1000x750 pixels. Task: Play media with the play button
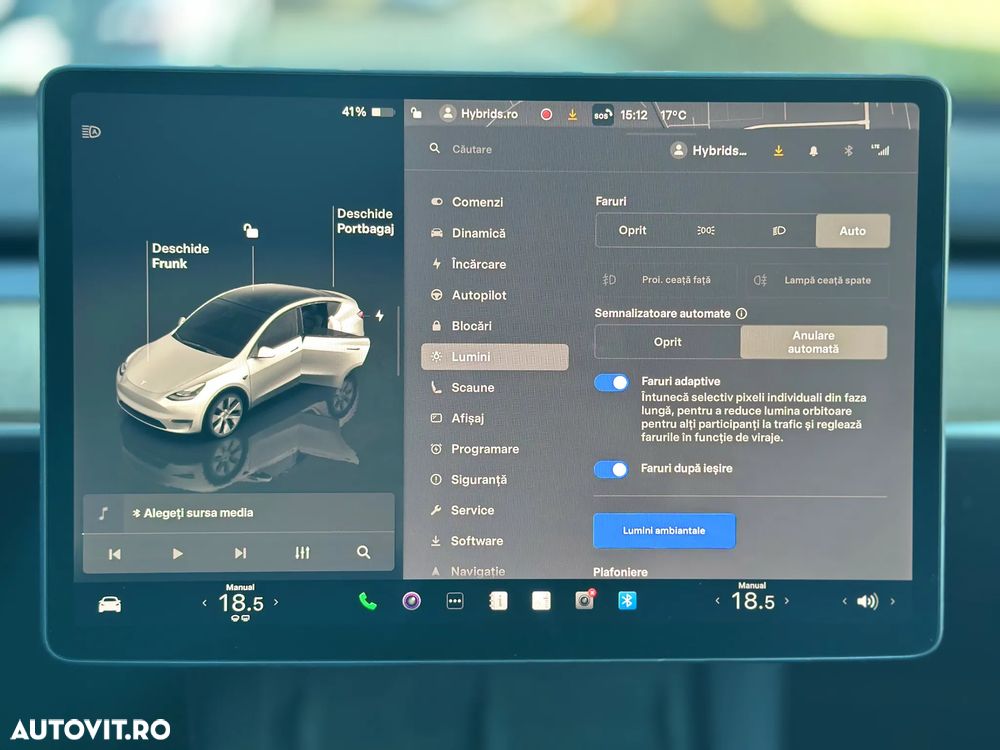[177, 553]
